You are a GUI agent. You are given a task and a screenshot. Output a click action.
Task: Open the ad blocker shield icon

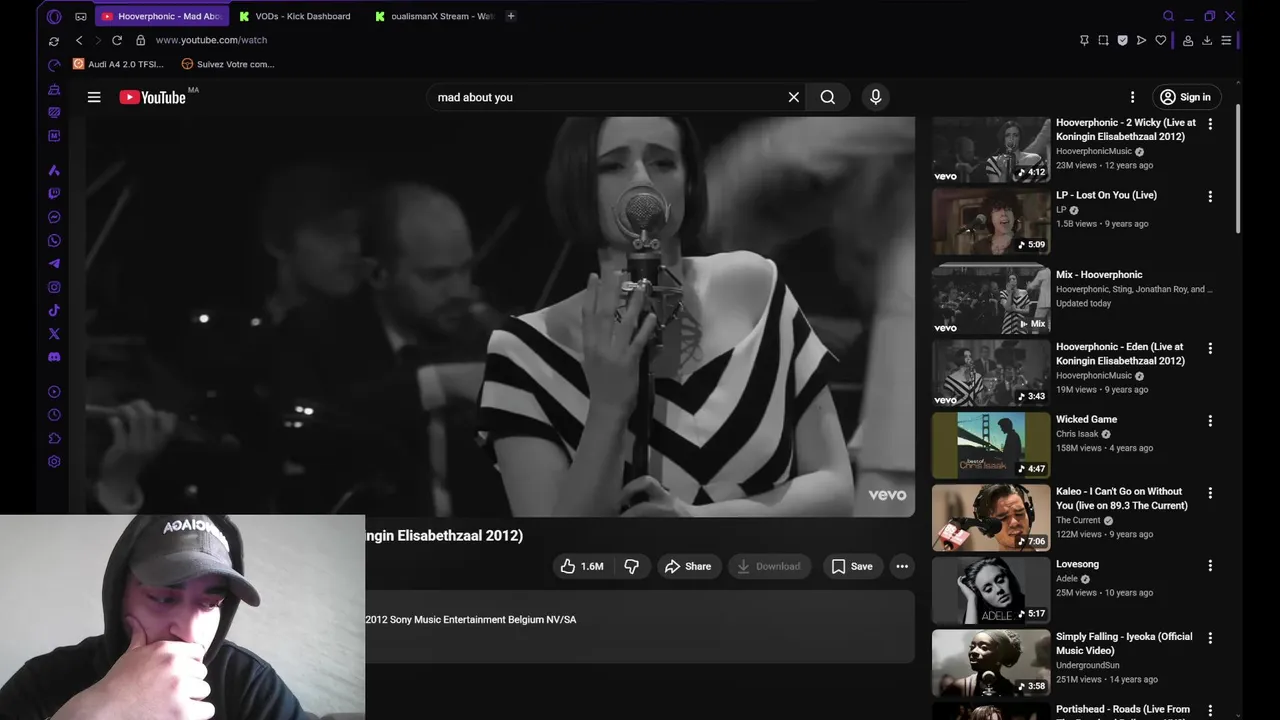pos(1122,40)
